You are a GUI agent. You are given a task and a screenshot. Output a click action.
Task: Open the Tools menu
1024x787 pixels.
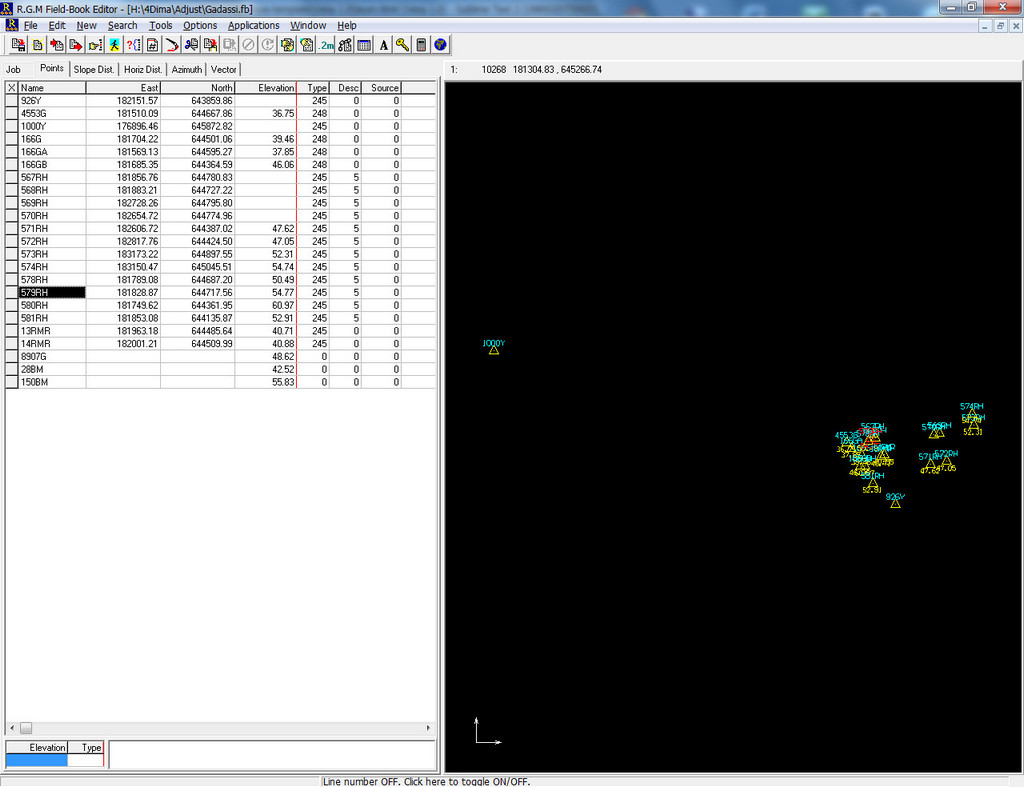point(161,25)
